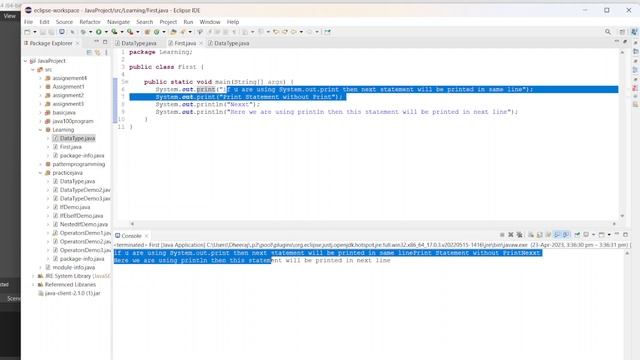Click the Open Console icon
640x360 pixels.
pyautogui.click(x=602, y=235)
